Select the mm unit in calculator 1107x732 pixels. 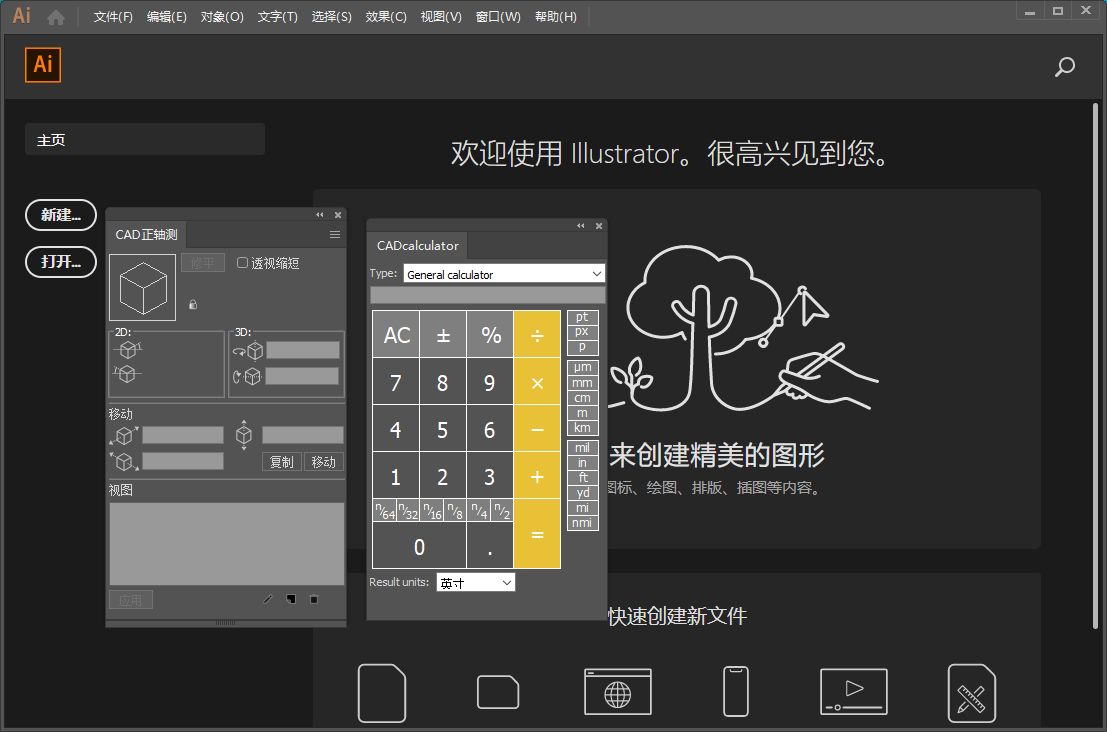(582, 383)
